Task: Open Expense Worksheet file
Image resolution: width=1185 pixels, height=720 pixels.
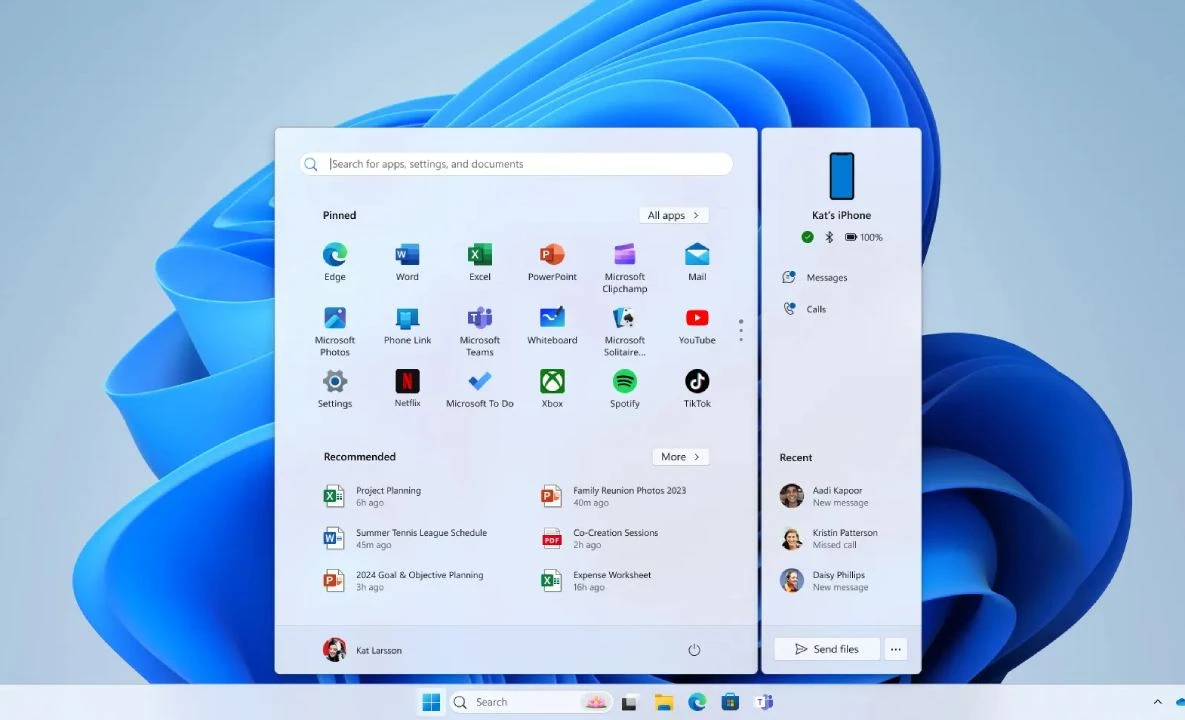Action: pyautogui.click(x=596, y=581)
